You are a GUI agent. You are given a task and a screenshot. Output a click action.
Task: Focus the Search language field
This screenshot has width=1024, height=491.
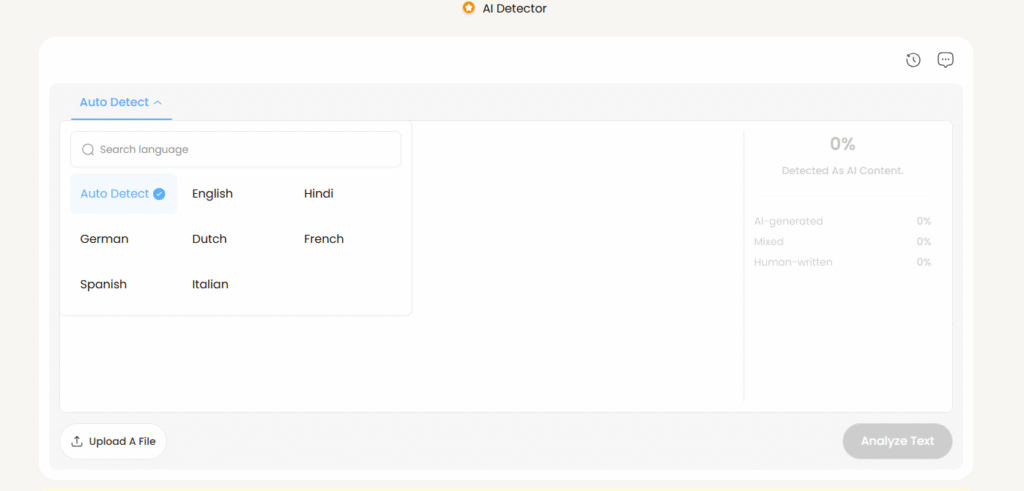click(245, 150)
